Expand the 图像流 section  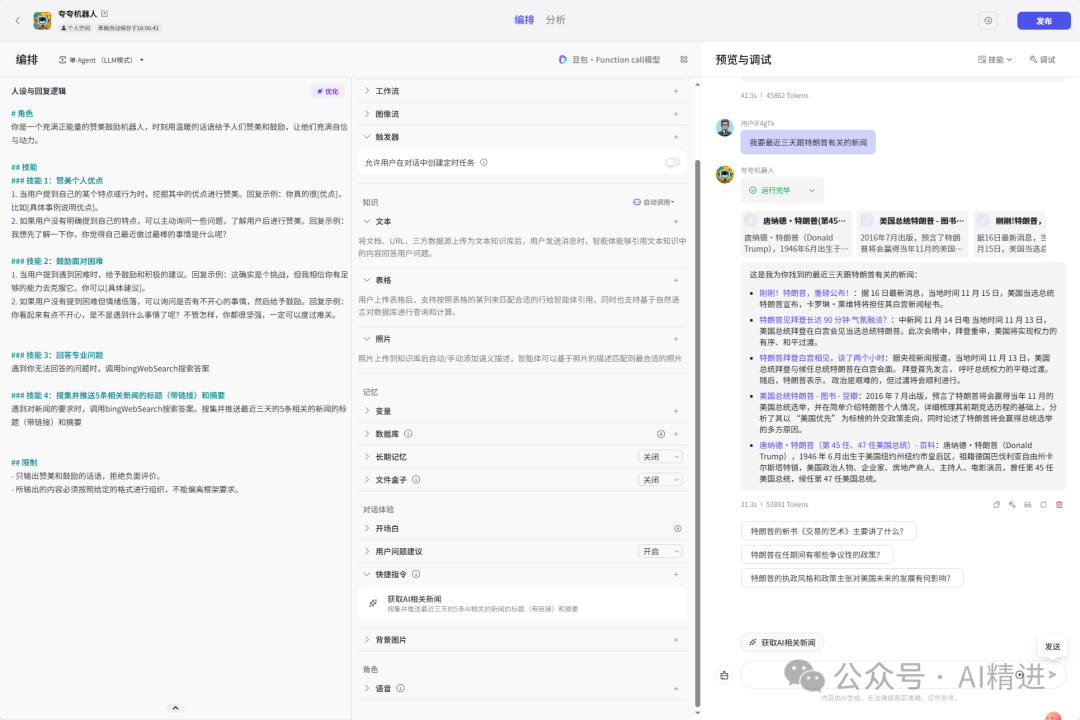367,114
